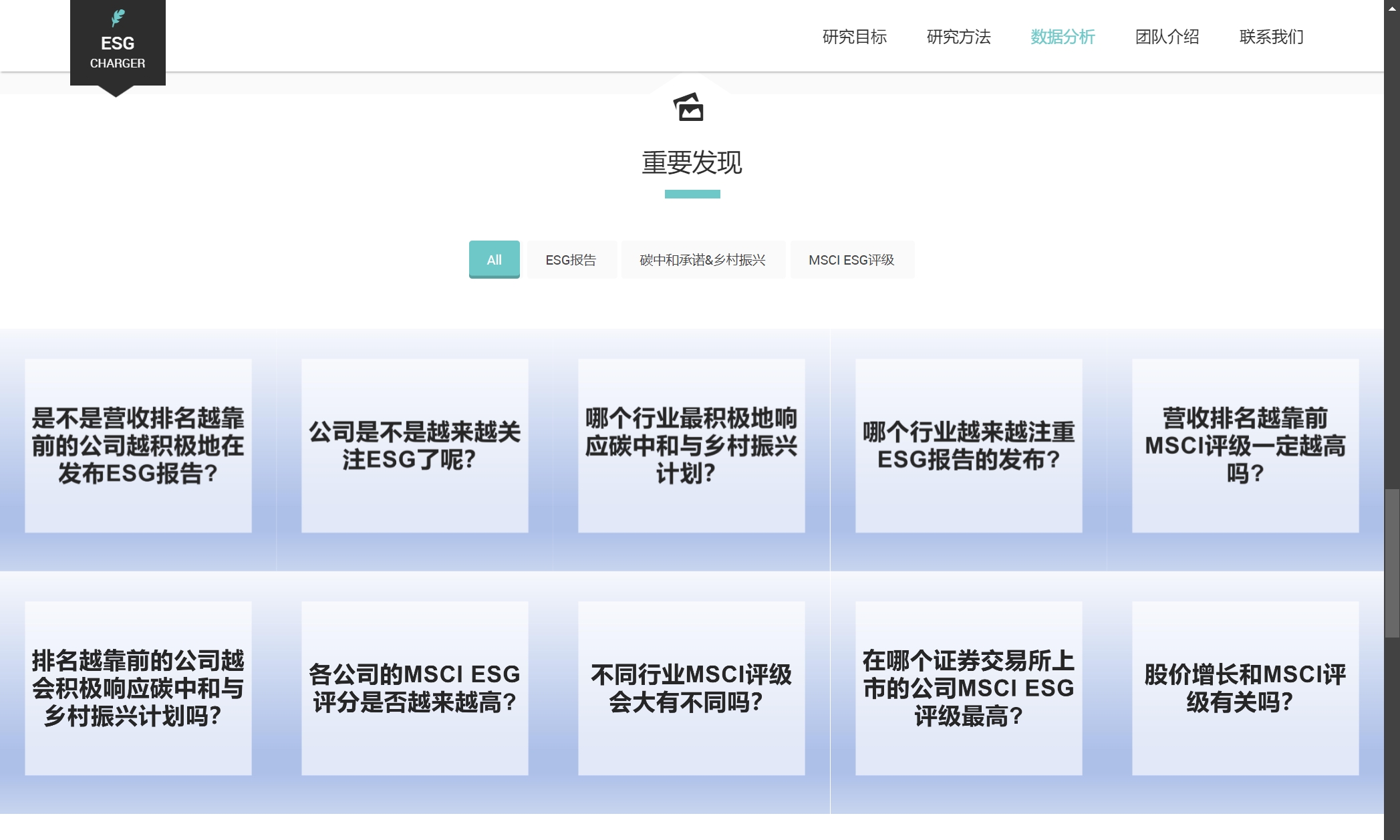Image resolution: width=1400 pixels, height=840 pixels.
Task: Open card 哪个行业越来越注重ESG报告的发布
Action: click(x=968, y=446)
